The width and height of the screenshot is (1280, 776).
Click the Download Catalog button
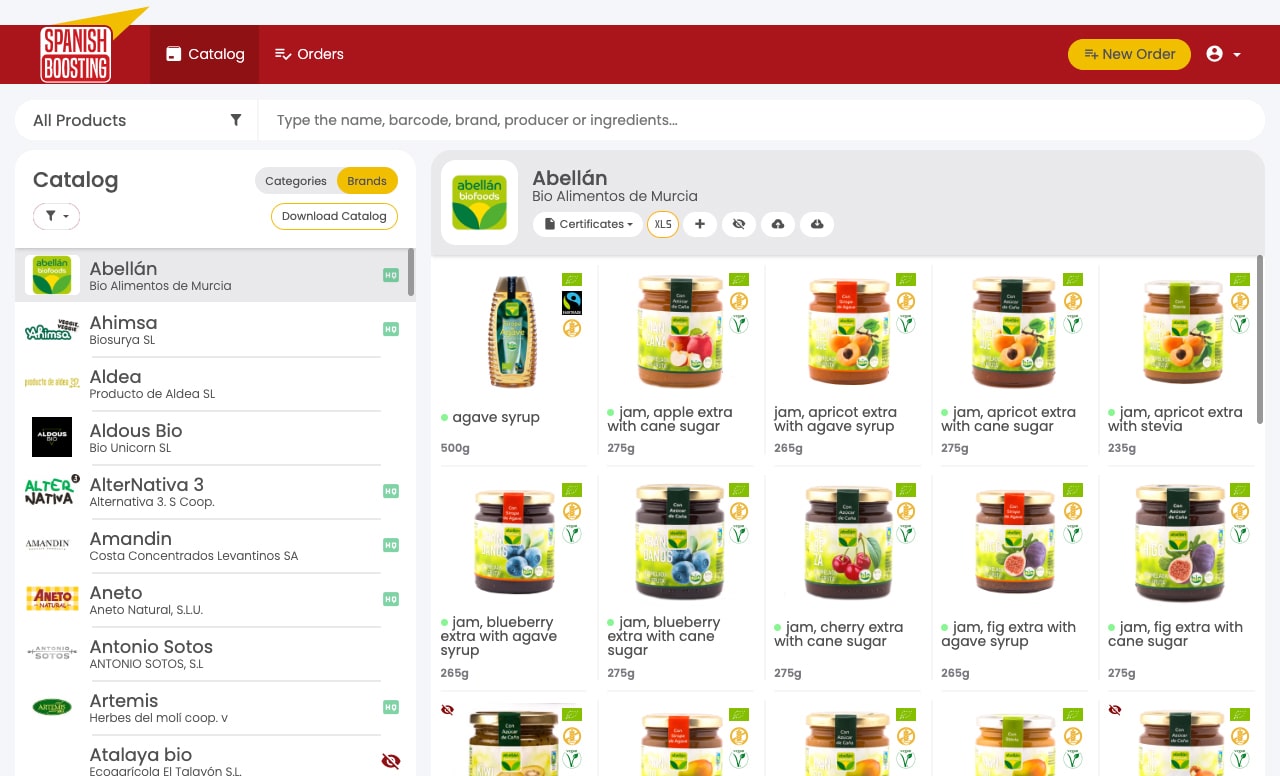(x=334, y=216)
